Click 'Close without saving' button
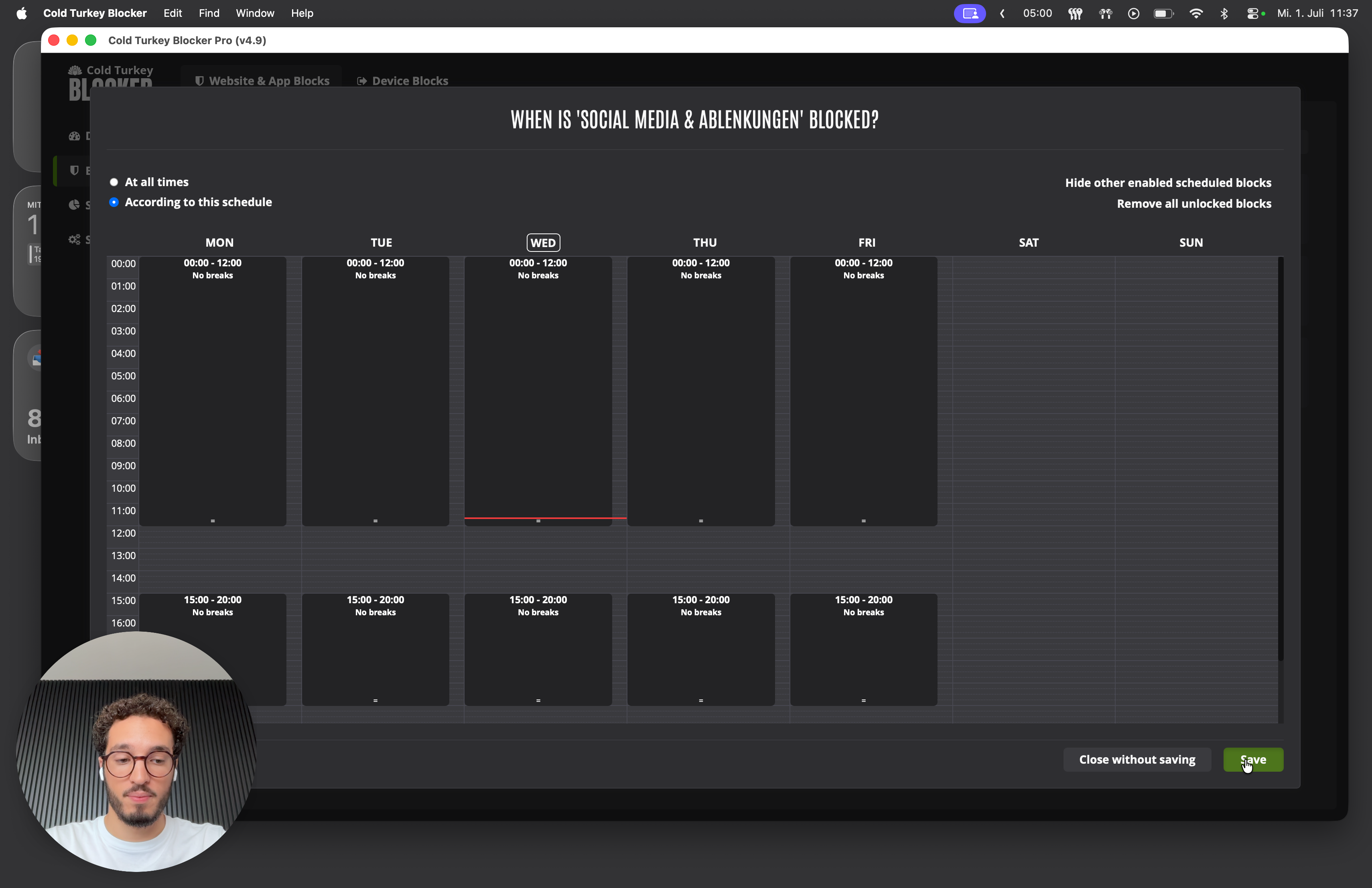This screenshot has width=1372, height=888. coord(1137,760)
